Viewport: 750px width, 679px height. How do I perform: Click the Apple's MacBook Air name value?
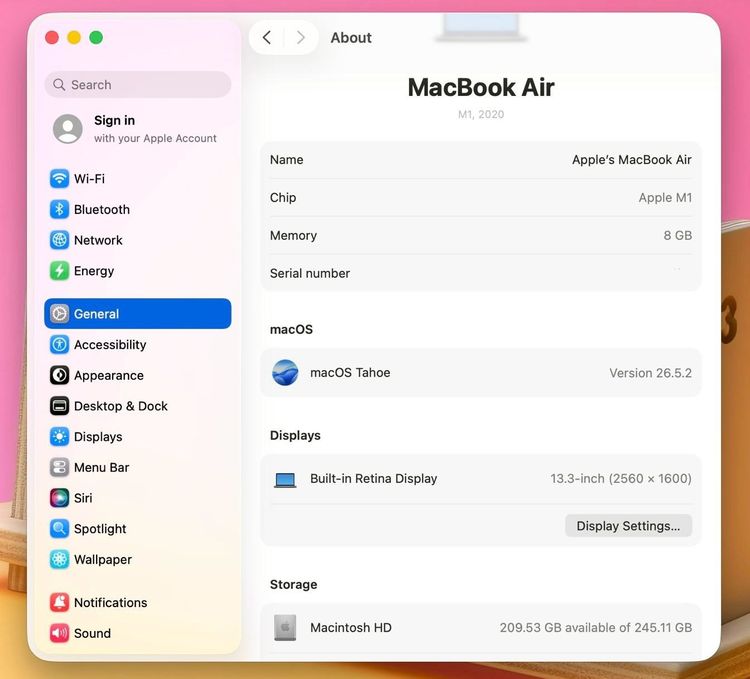tap(632, 160)
